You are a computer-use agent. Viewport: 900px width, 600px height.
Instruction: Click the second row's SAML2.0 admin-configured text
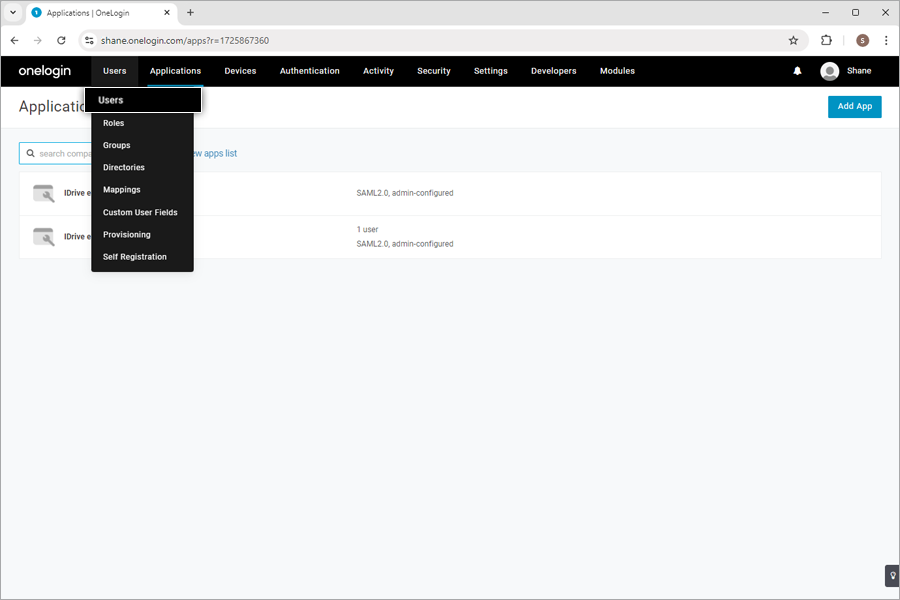tap(405, 244)
